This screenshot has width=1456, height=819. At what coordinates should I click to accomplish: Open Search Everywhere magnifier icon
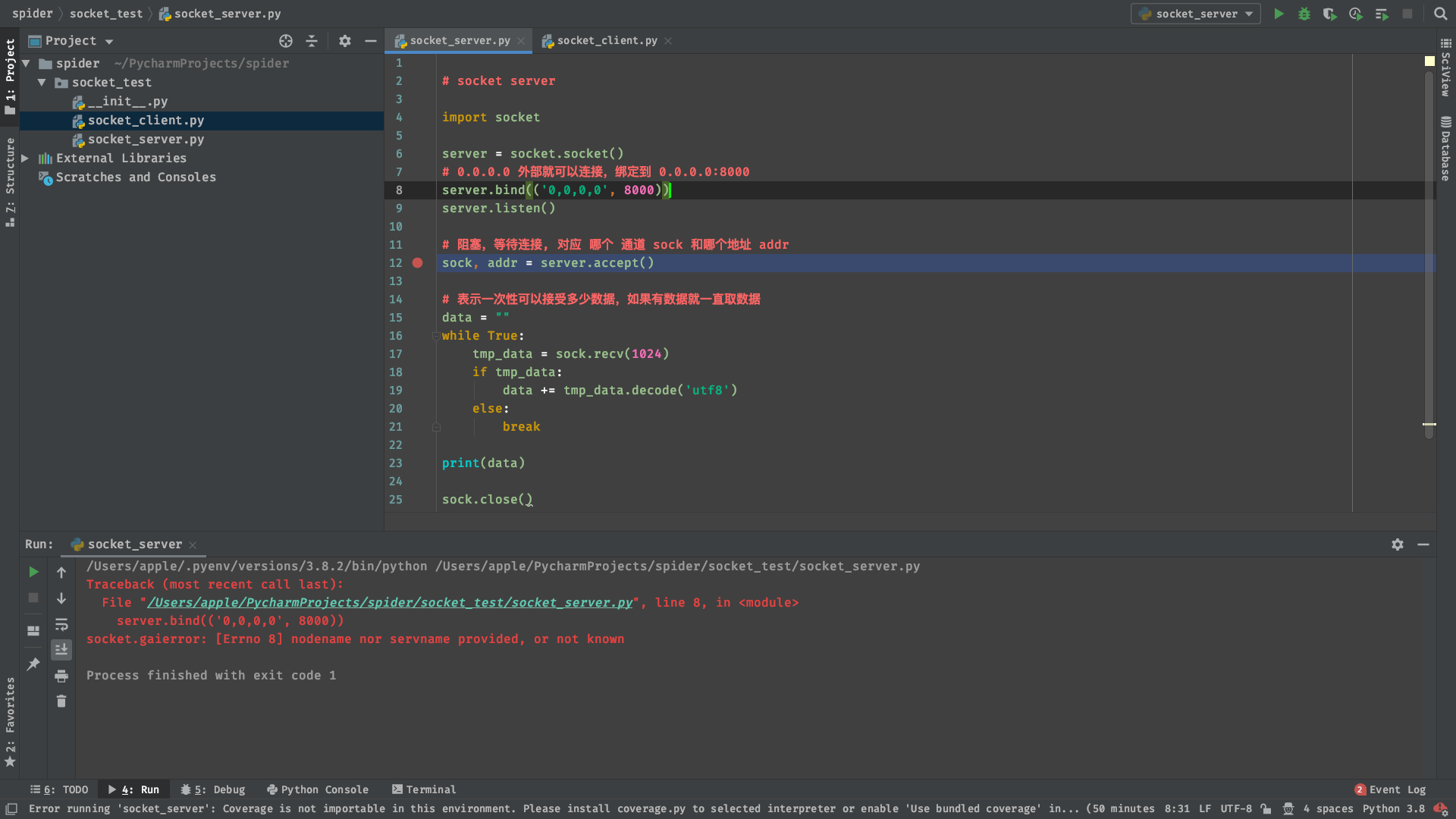click(x=1440, y=14)
